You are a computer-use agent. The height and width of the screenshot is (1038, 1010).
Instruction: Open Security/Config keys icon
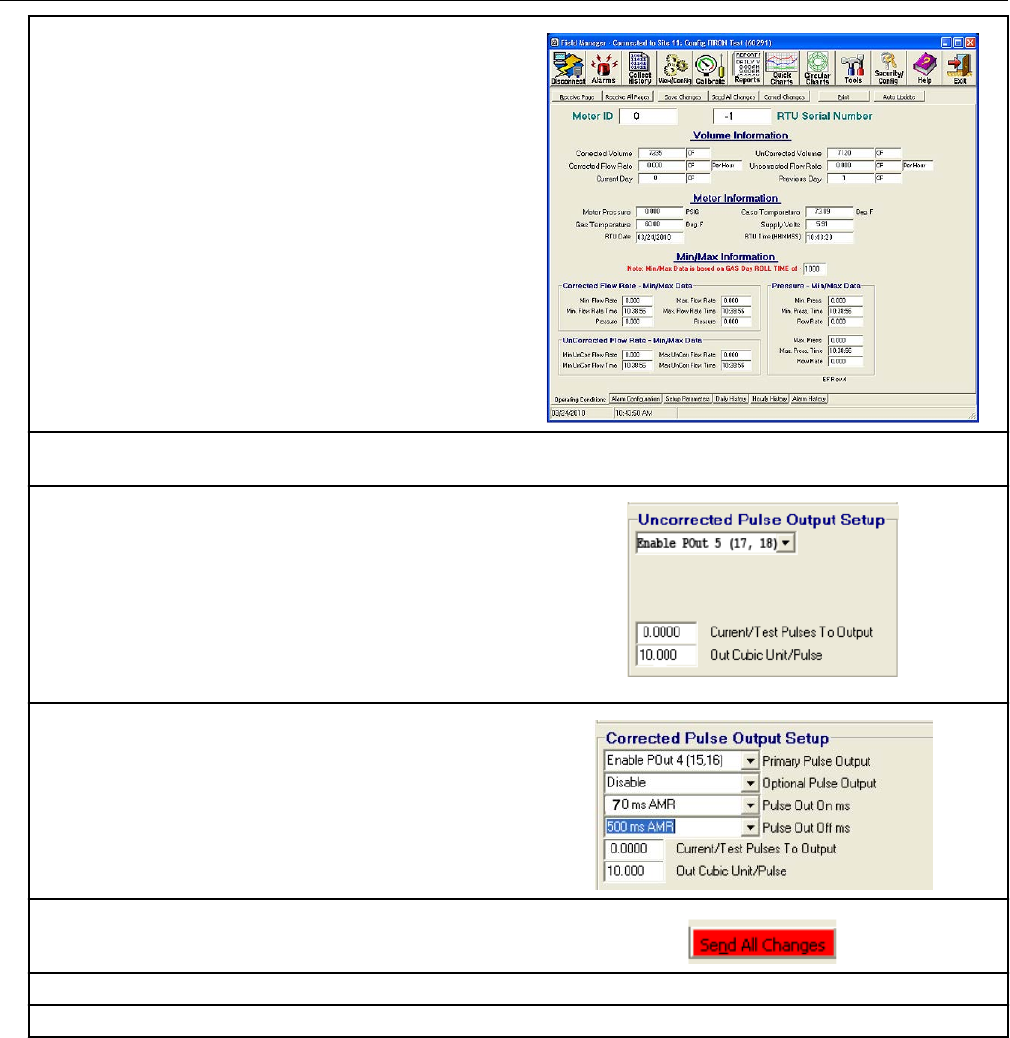click(888, 68)
